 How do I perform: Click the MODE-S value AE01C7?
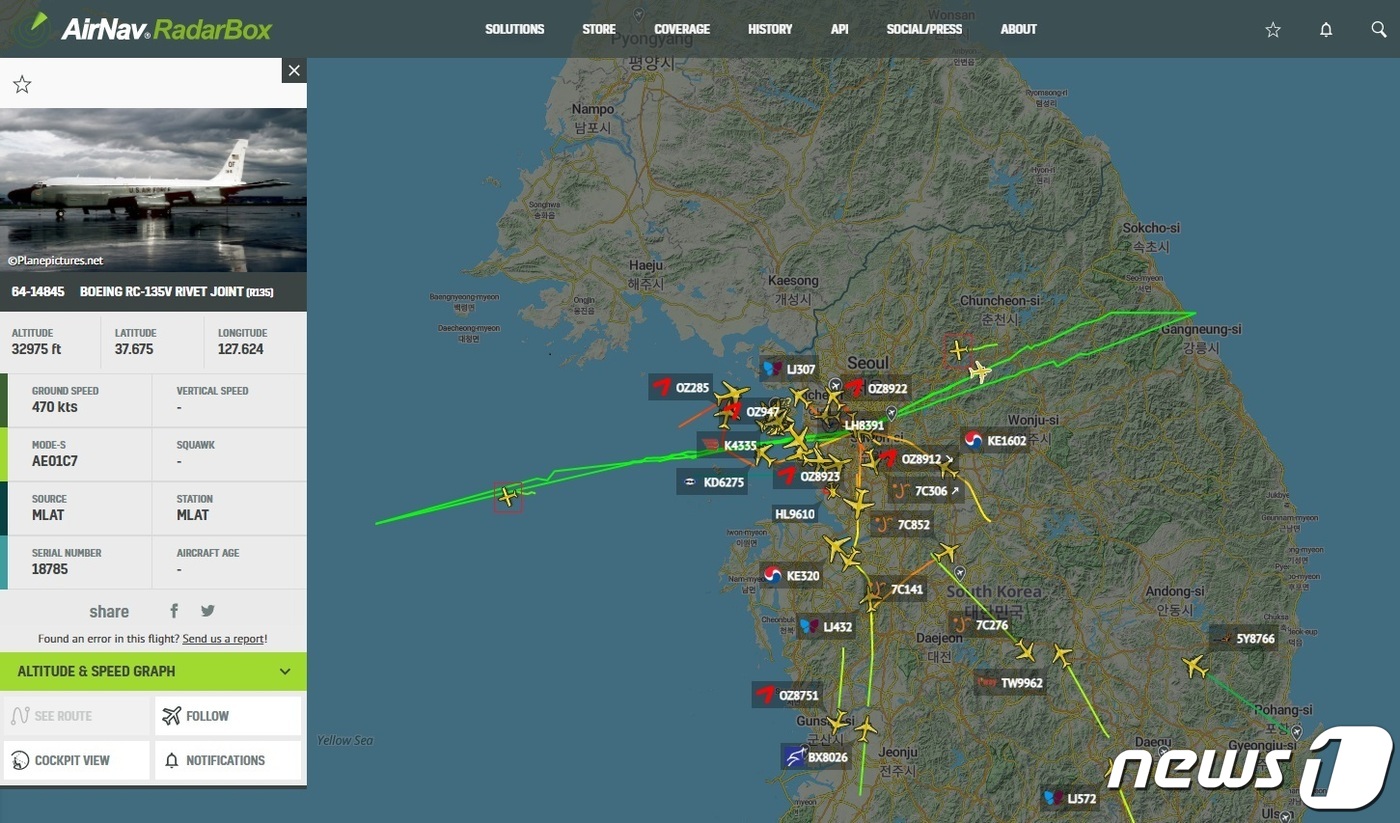pos(55,461)
